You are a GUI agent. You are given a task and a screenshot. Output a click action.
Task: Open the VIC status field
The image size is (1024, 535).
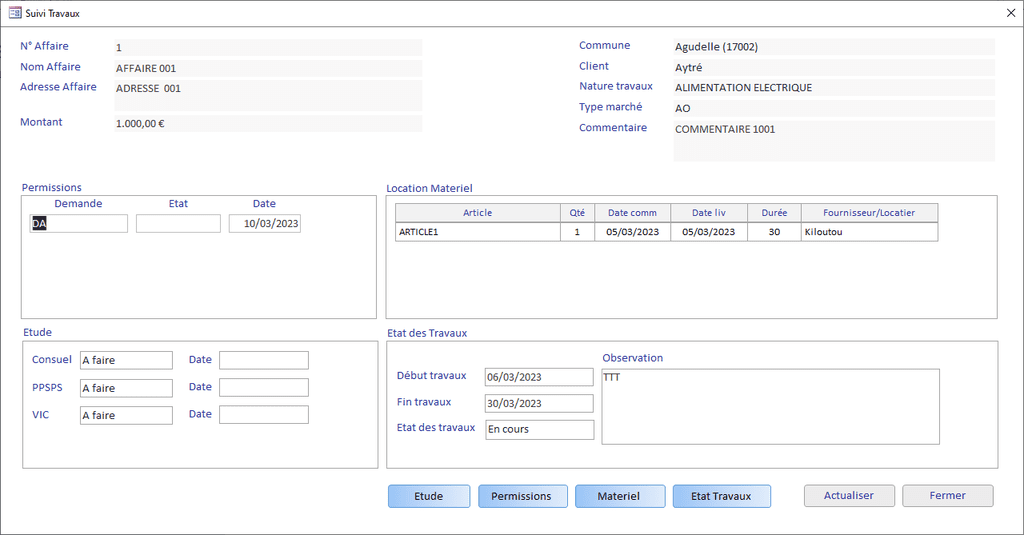pyautogui.click(x=126, y=415)
